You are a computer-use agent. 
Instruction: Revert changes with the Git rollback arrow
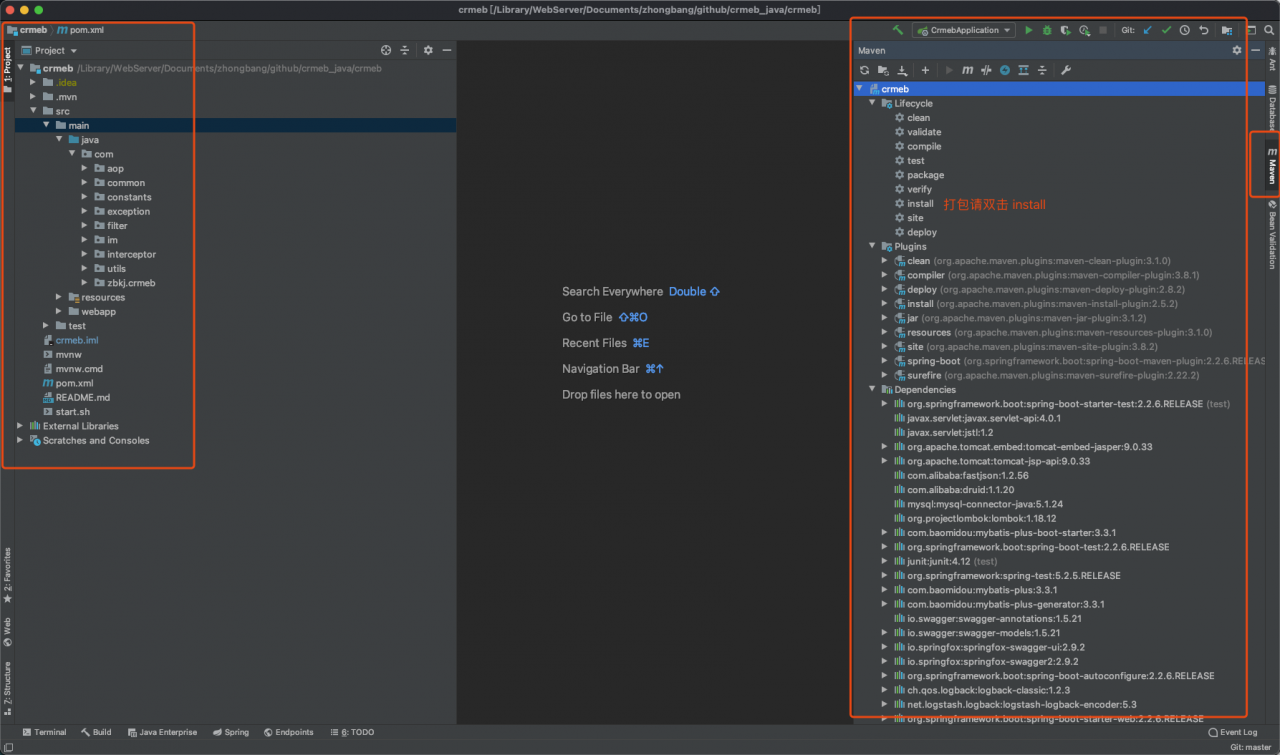1204,30
